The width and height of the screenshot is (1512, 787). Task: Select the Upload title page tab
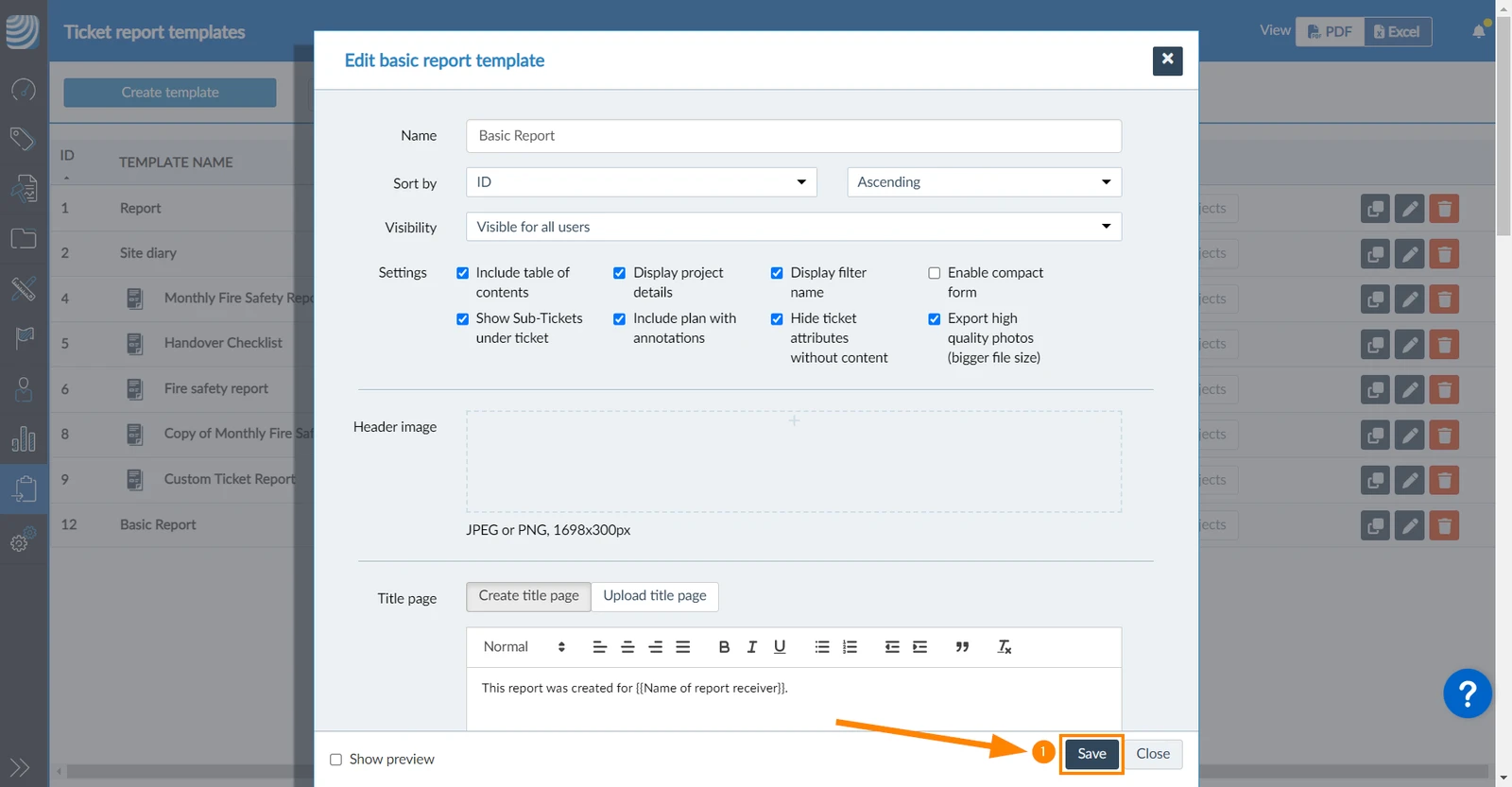click(x=655, y=596)
